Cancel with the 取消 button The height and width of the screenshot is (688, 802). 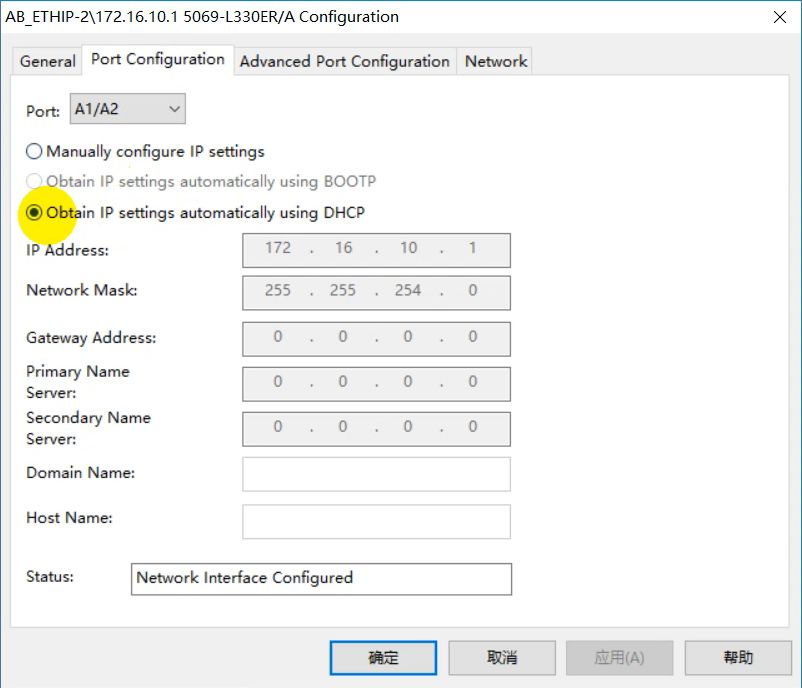(502, 658)
